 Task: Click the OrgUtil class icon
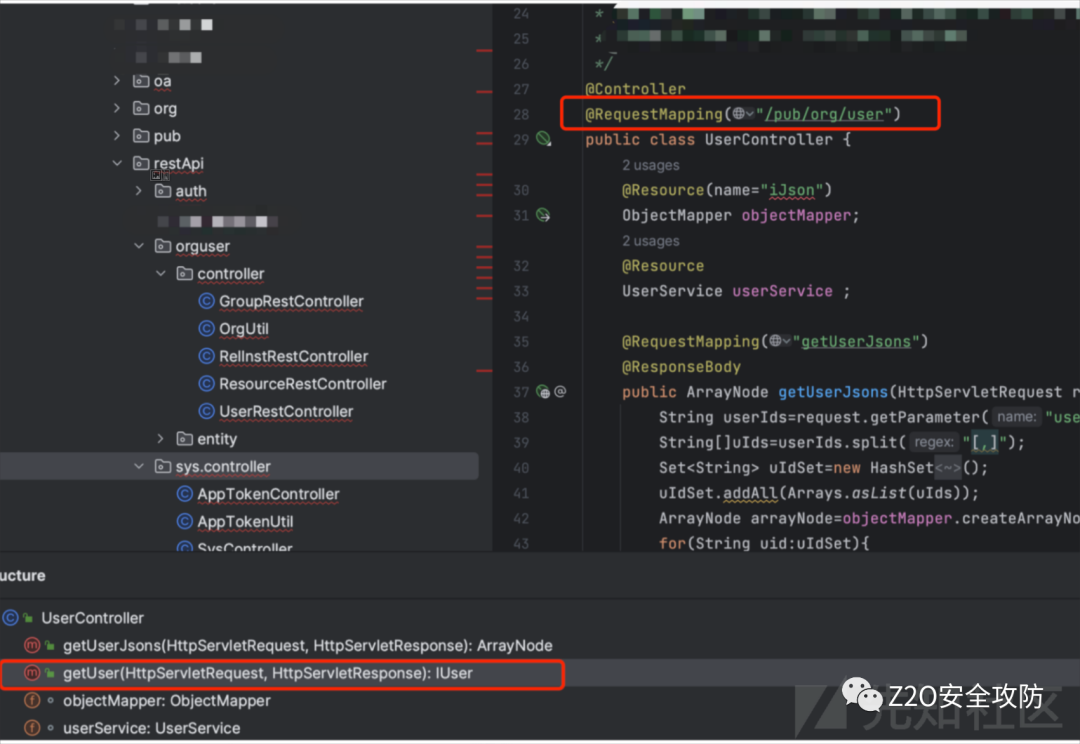tap(206, 329)
